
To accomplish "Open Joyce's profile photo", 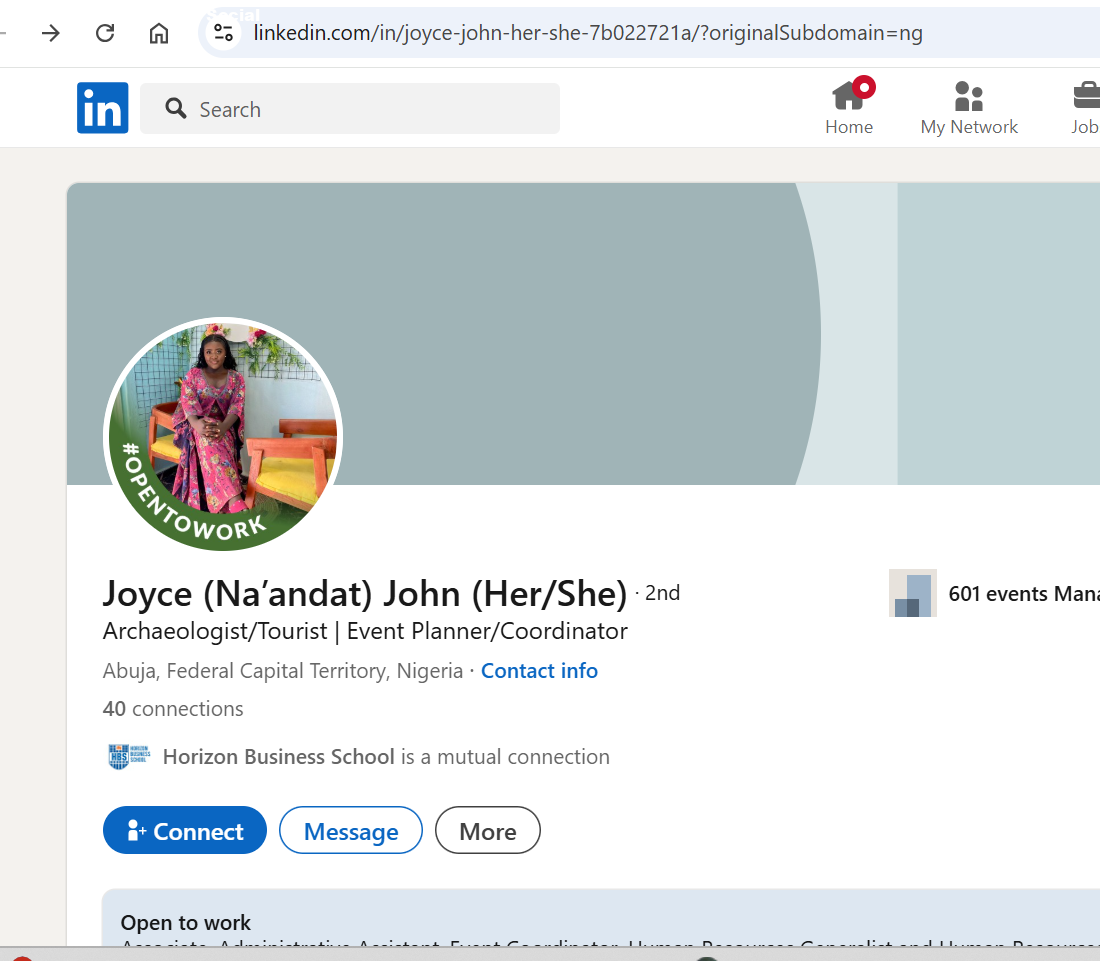I will [x=222, y=435].
